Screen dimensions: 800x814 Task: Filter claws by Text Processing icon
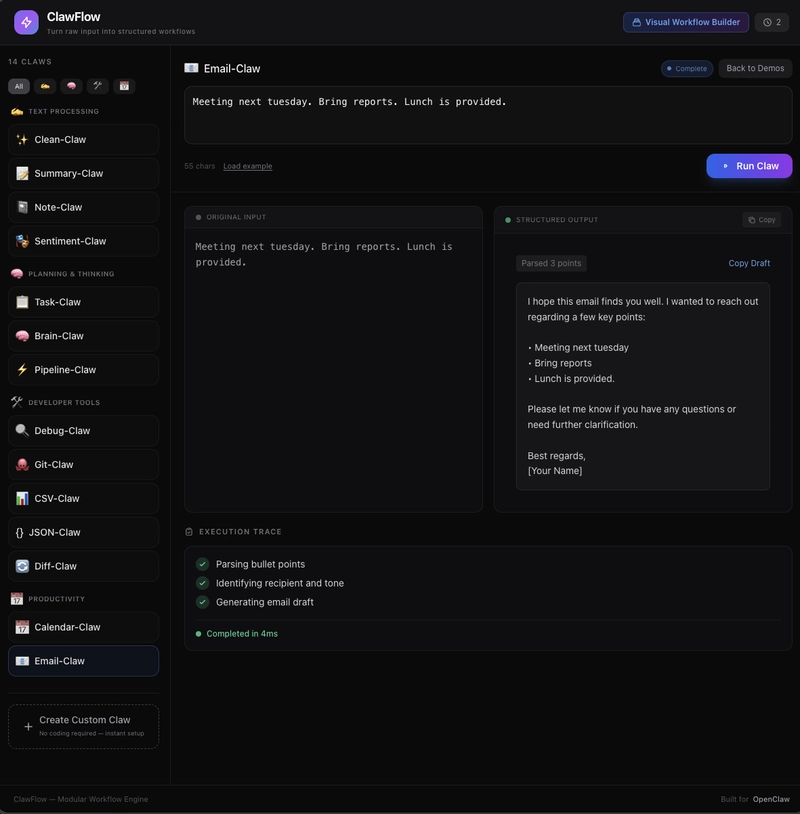[x=45, y=86]
